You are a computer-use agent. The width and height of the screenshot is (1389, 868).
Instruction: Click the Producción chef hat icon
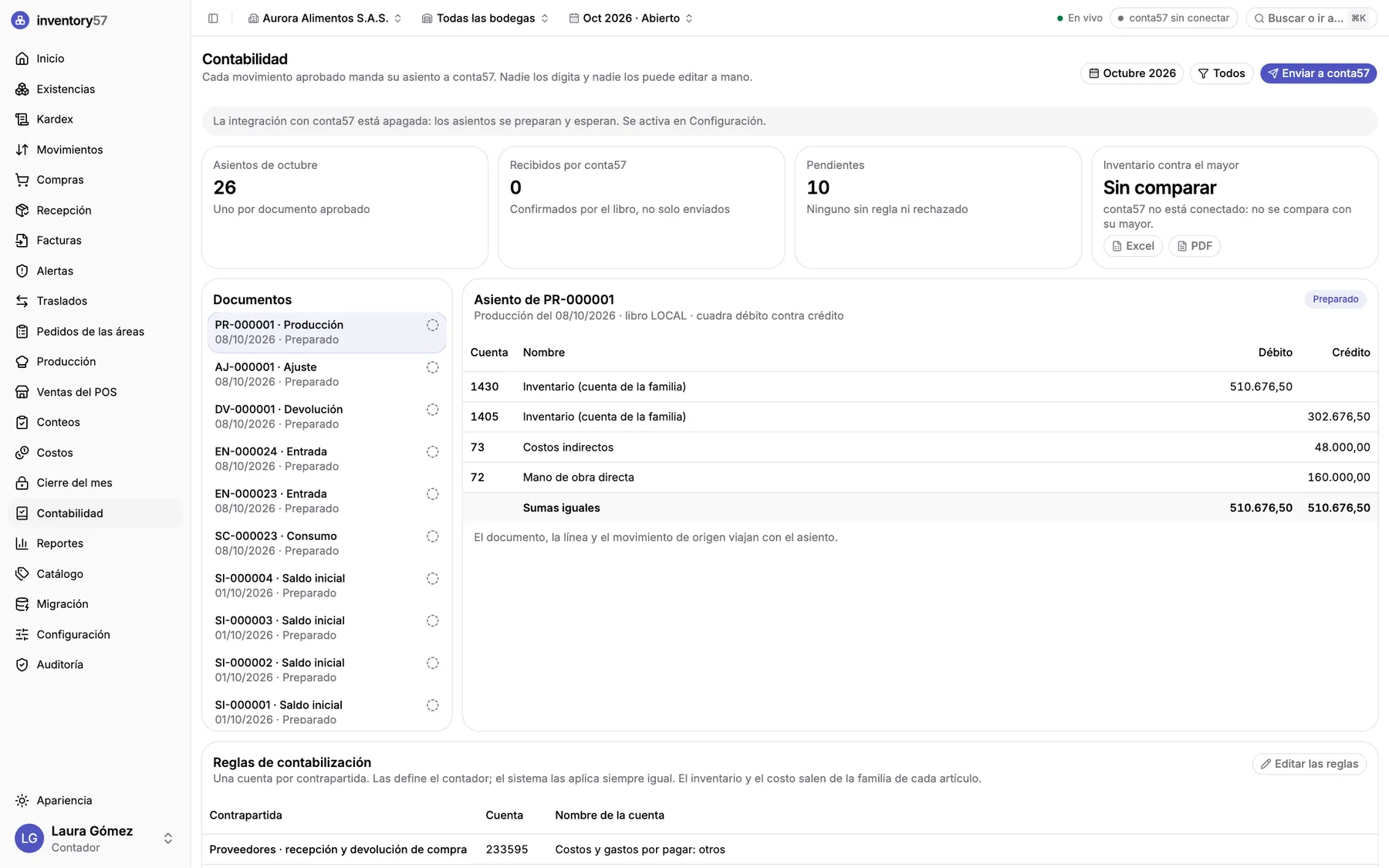coord(22,362)
